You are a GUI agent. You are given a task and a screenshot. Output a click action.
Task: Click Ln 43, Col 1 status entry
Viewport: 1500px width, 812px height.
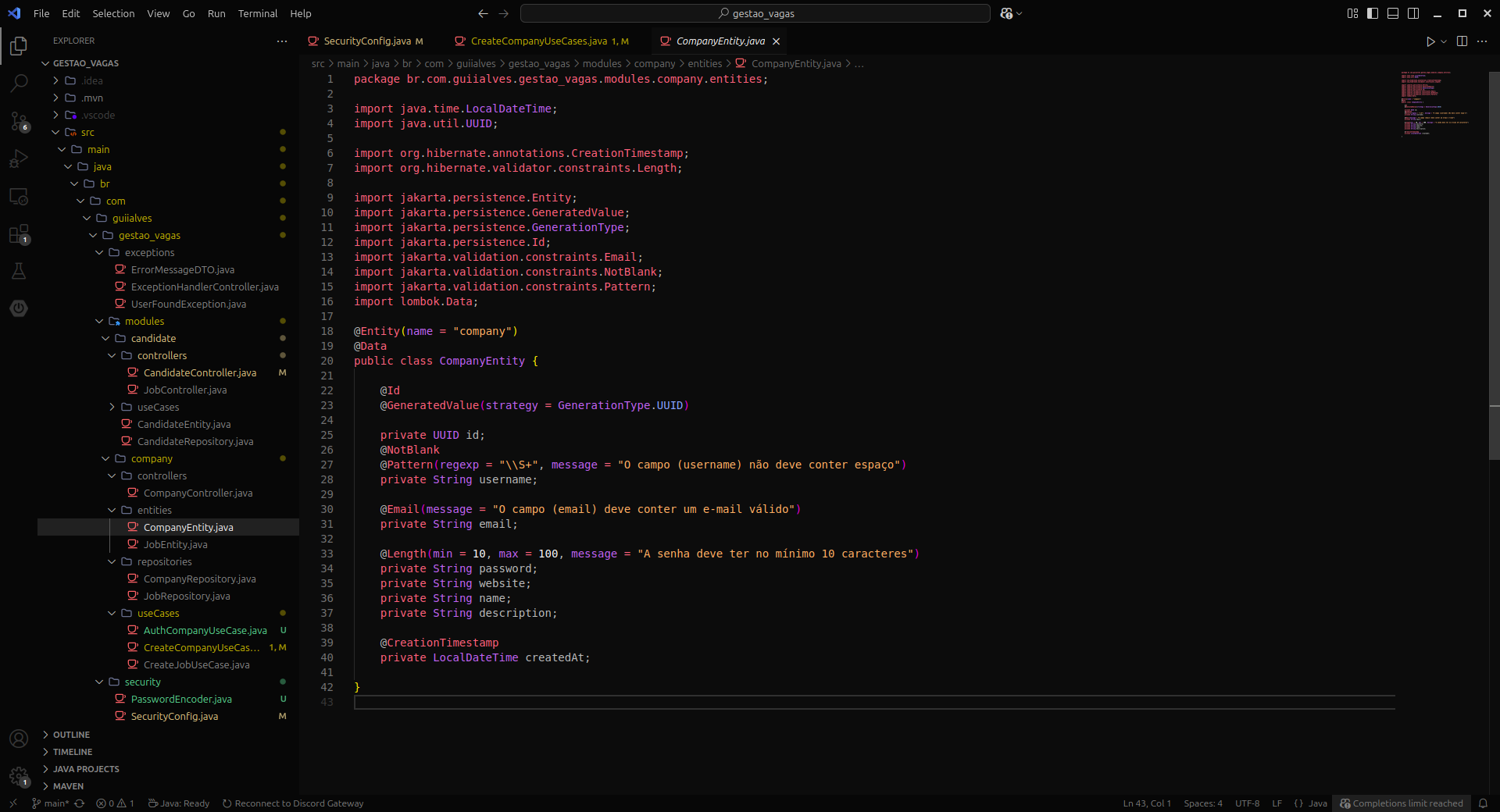tap(1147, 803)
